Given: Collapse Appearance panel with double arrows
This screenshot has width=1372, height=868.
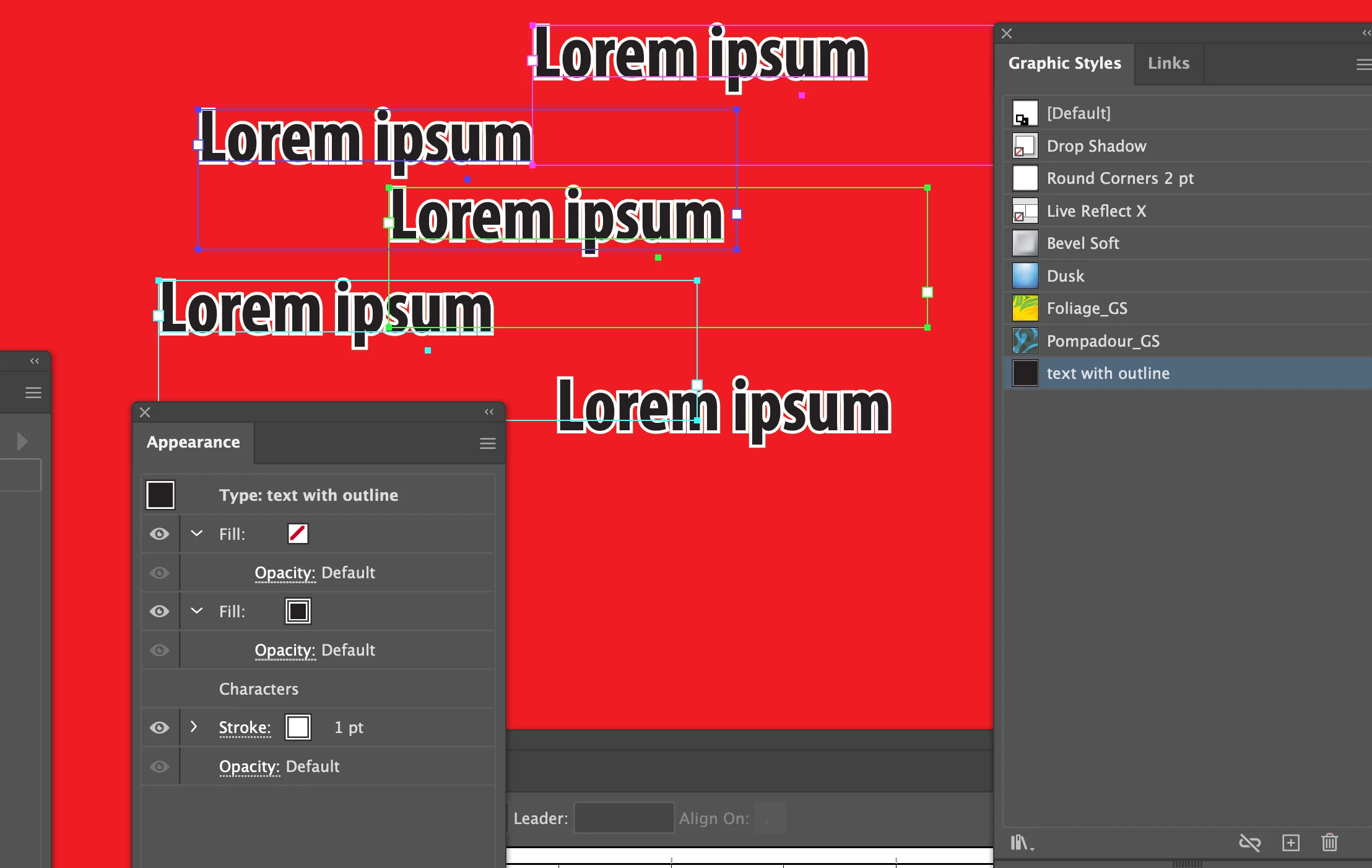Looking at the screenshot, I should pyautogui.click(x=489, y=412).
